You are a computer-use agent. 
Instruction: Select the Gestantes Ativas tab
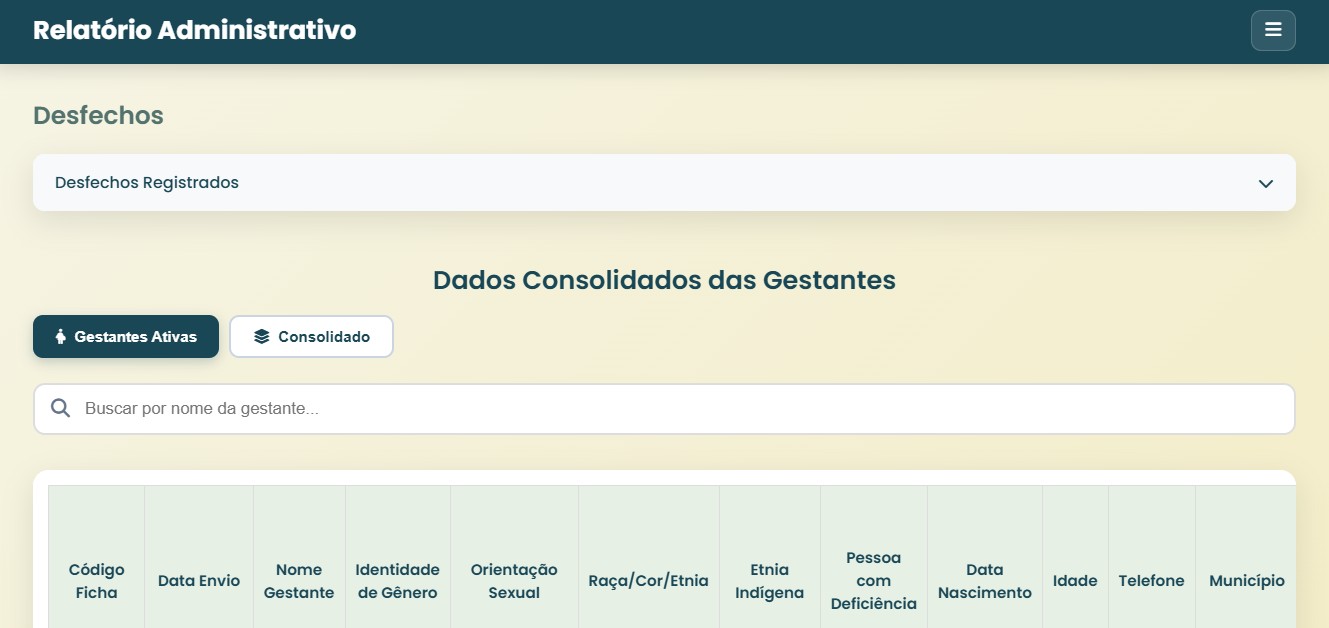pos(126,336)
